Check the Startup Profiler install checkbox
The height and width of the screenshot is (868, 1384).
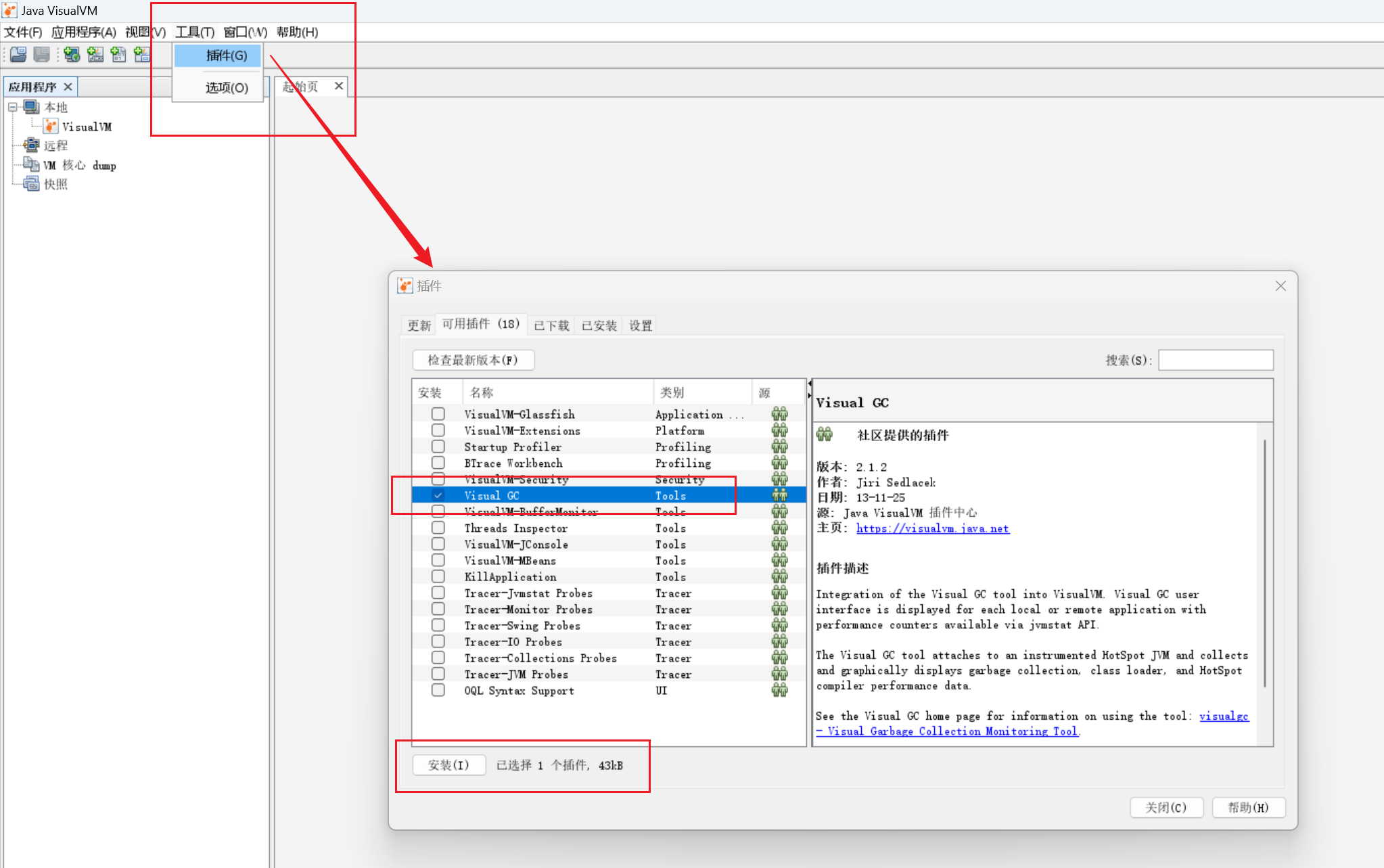click(438, 447)
